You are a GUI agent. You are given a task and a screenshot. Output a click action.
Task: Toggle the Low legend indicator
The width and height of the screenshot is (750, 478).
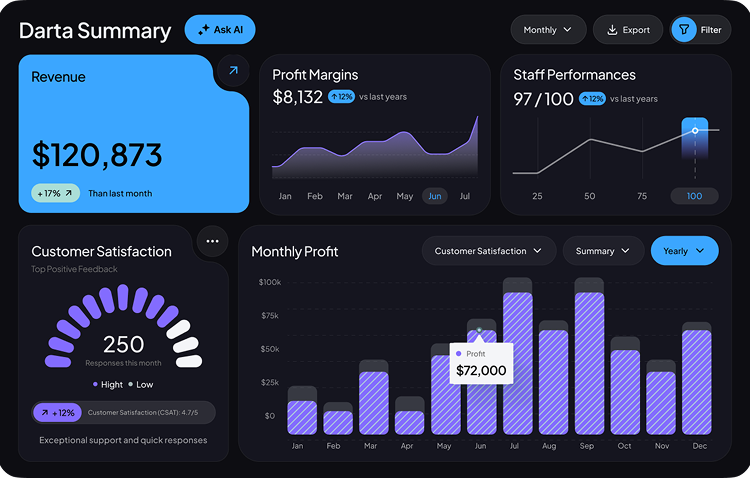131,384
